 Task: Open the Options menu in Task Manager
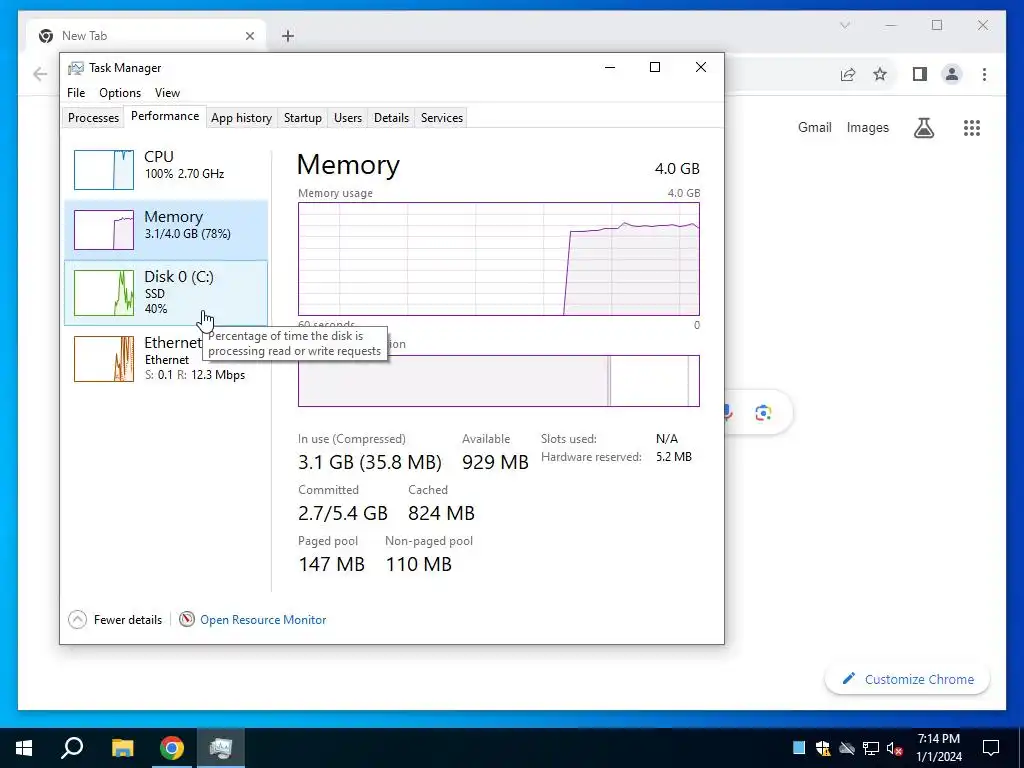point(120,93)
